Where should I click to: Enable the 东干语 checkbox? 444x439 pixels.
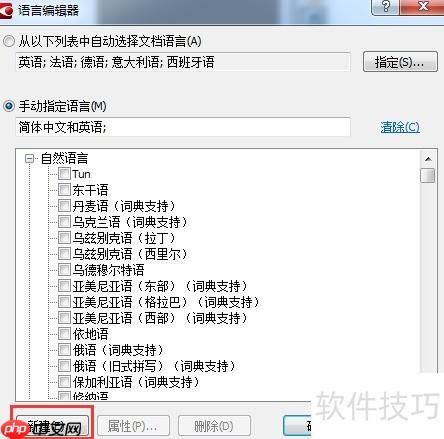point(64,190)
